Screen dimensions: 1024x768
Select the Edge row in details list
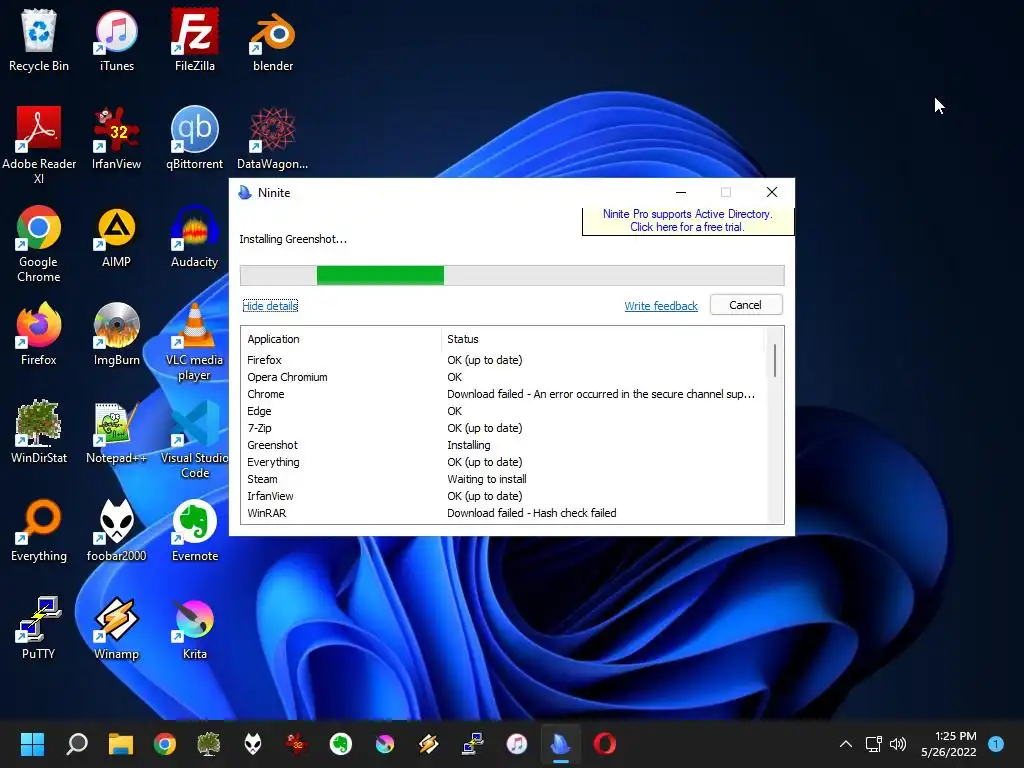click(x=504, y=411)
